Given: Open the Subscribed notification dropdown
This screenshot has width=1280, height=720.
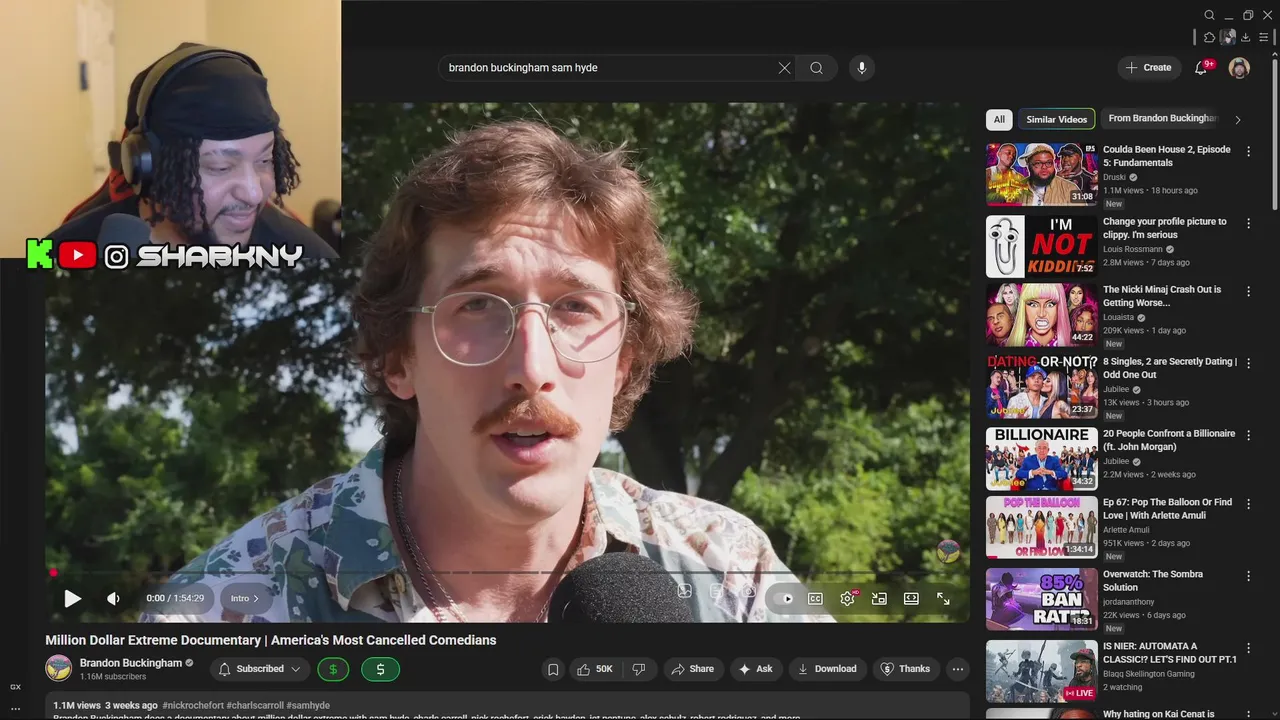Looking at the screenshot, I should 260,669.
